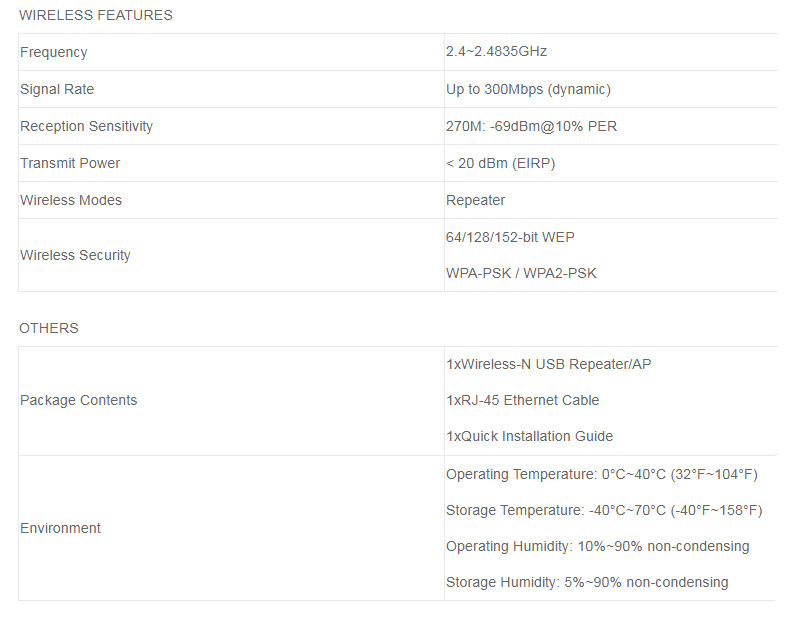Click the Reception Sensitivity label
Screen dimensions: 790x626
86,126
